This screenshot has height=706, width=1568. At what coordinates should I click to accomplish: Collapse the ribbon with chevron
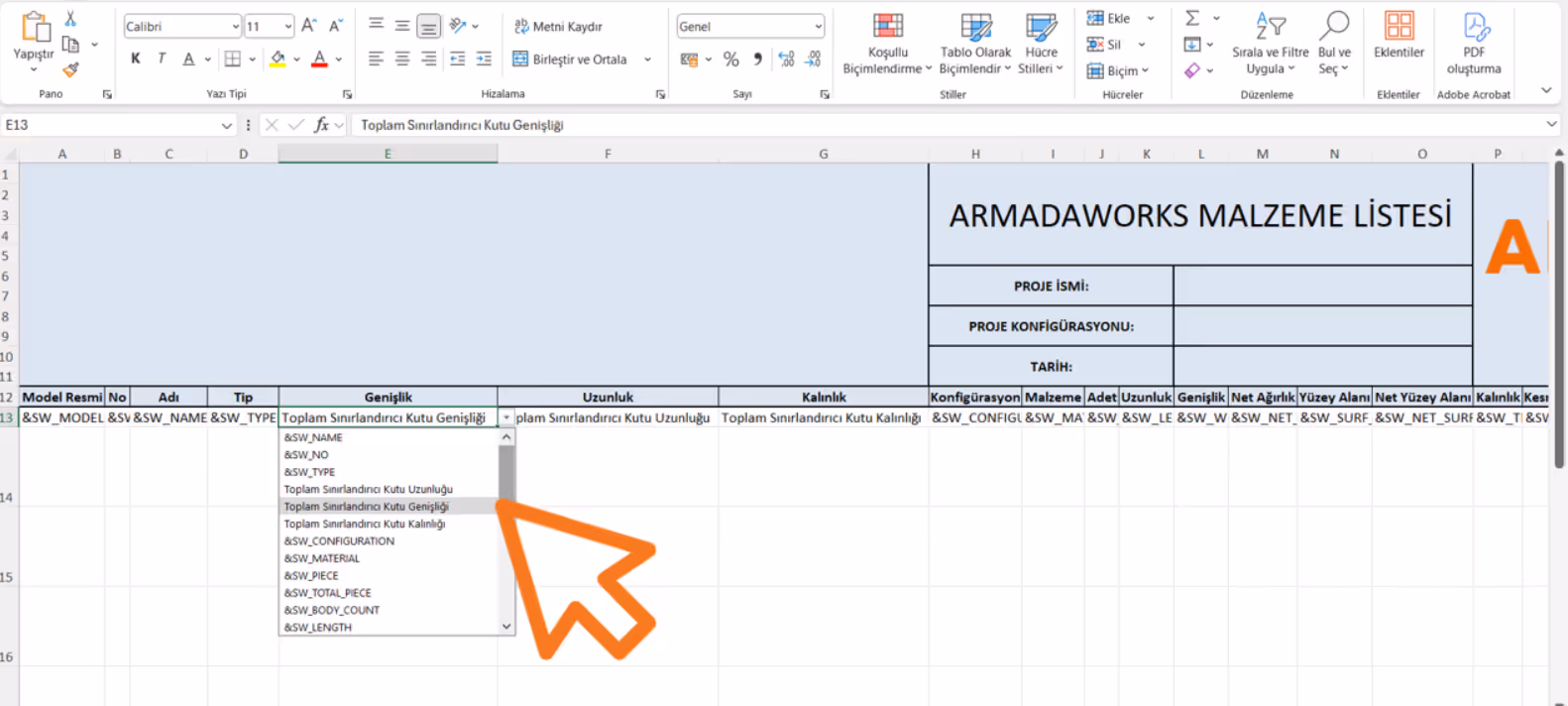click(x=1546, y=90)
